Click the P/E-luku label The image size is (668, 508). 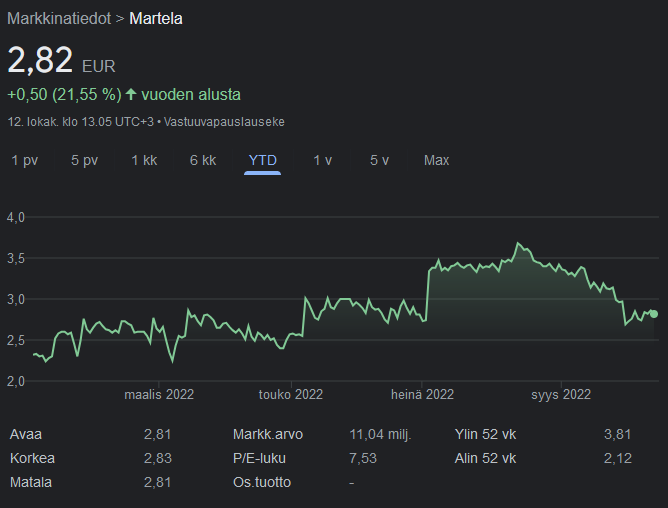[259, 458]
